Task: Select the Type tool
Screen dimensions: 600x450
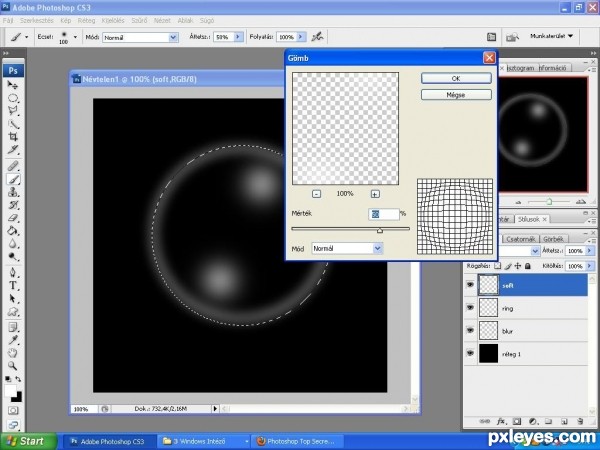Action: pos(13,285)
